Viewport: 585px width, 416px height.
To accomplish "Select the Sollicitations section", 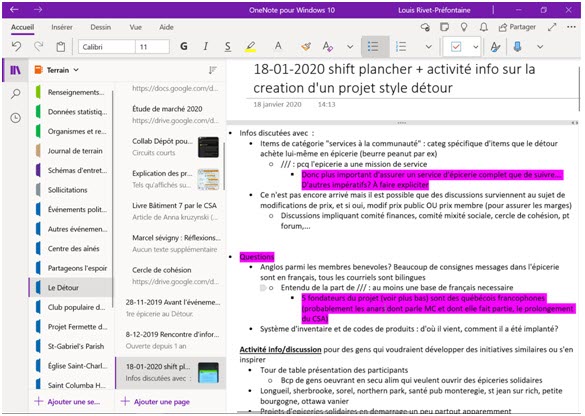I will tap(71, 190).
